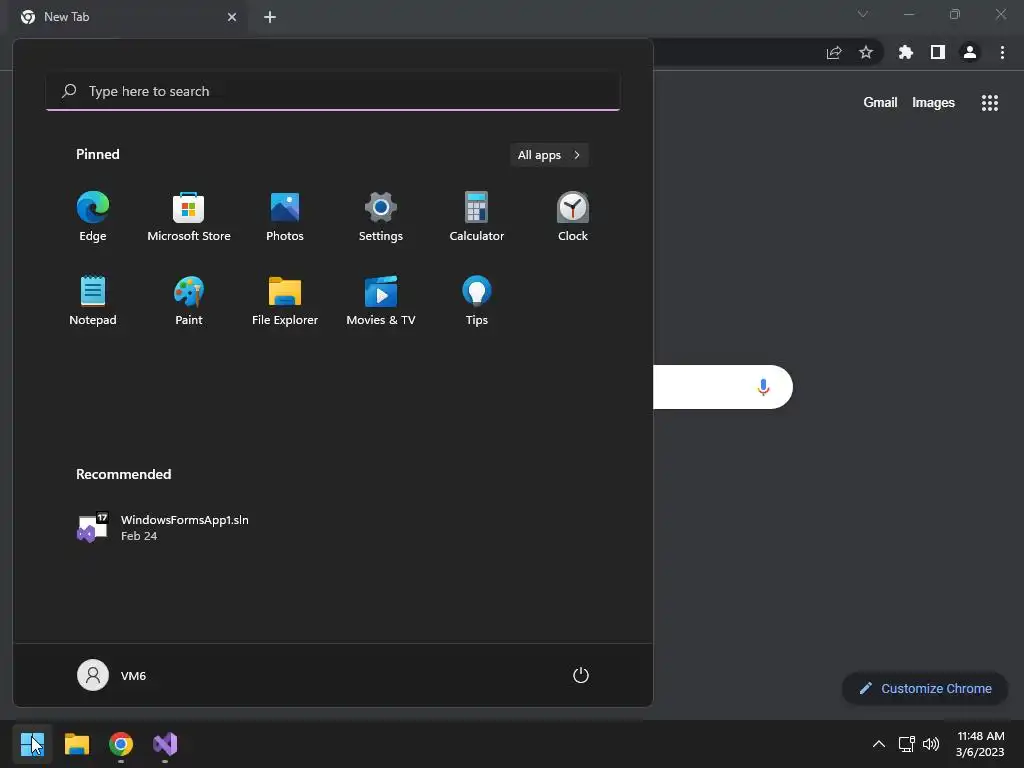Open the Paint app
The image size is (1024, 768).
point(189,300)
